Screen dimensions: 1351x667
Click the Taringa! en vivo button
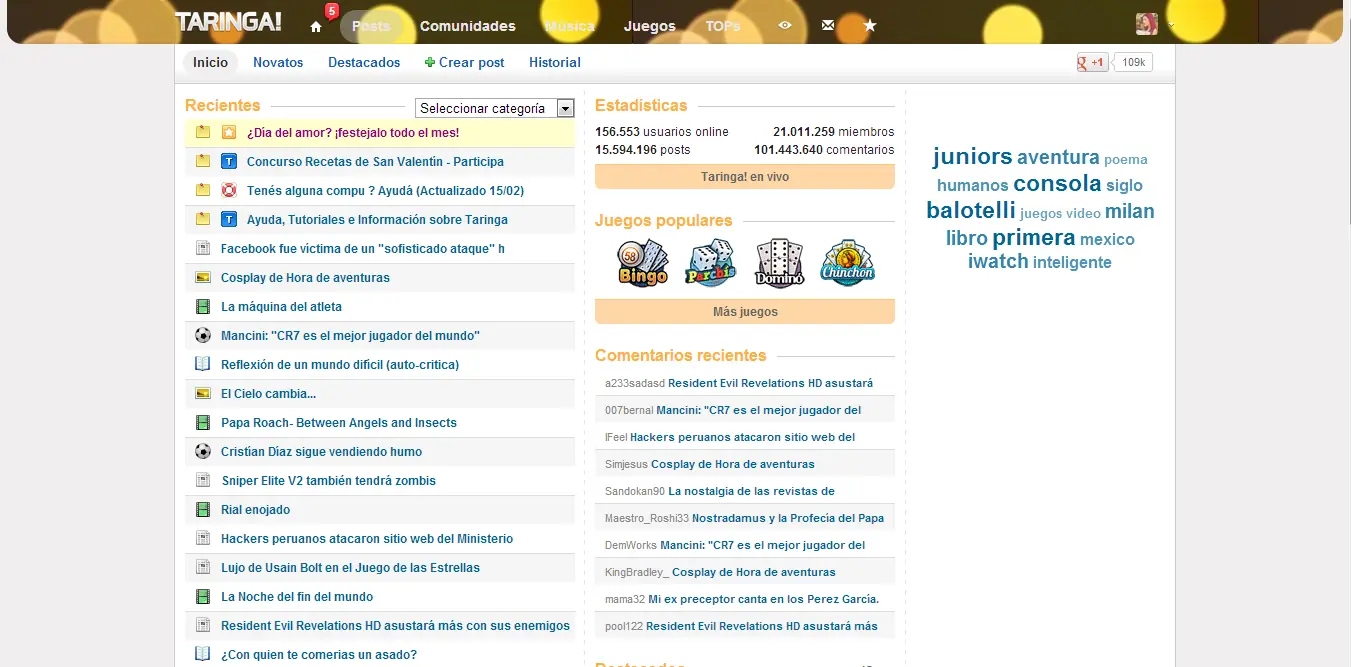click(745, 177)
